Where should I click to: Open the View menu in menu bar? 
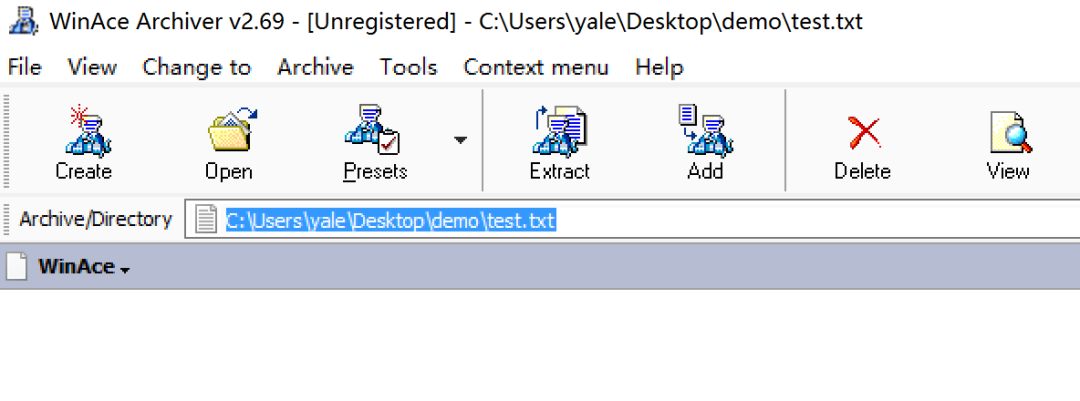point(92,68)
